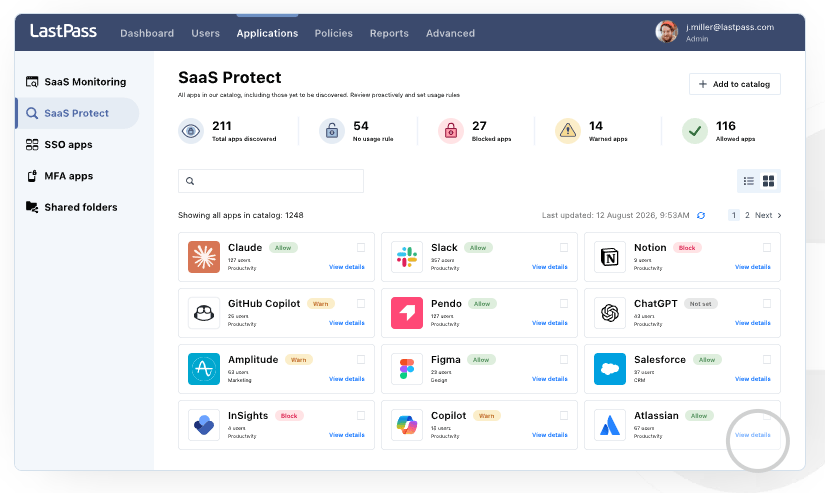Switch to grid view
The image size is (825, 493).
768,181
